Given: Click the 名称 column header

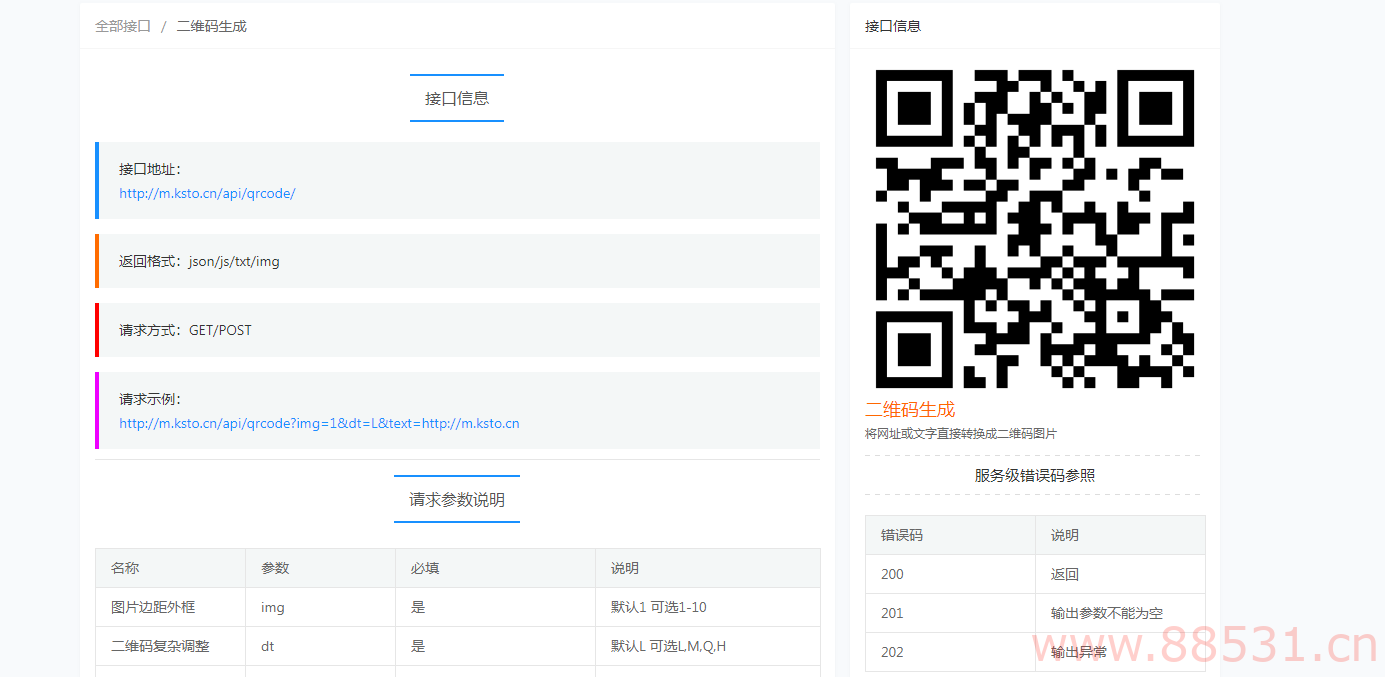Looking at the screenshot, I should click(x=125, y=568).
